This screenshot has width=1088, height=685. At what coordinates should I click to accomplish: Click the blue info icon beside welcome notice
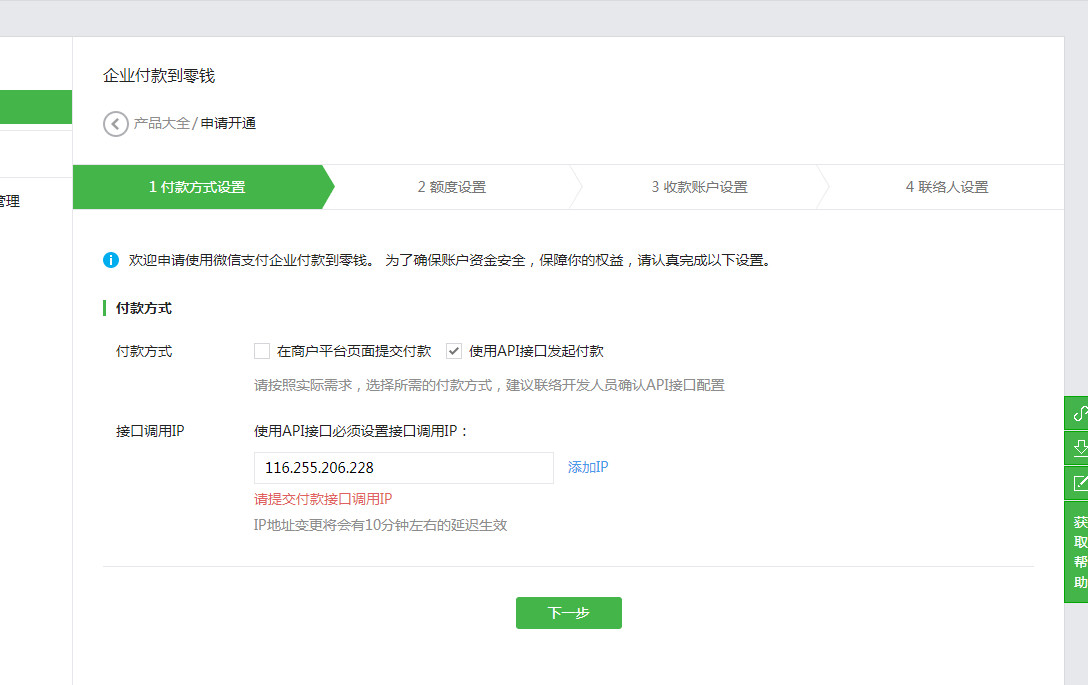click(111, 260)
